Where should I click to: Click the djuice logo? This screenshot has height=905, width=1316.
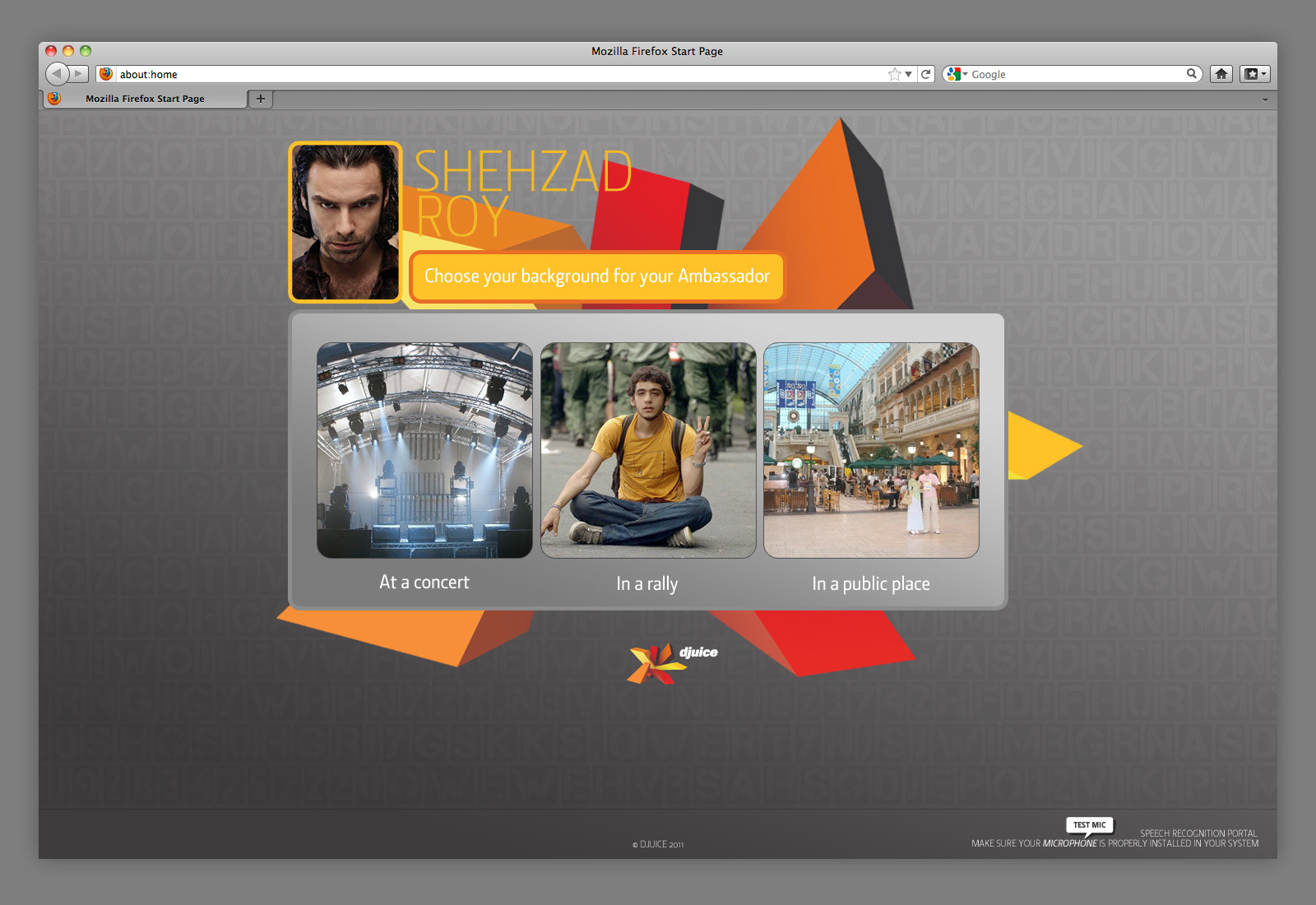pyautogui.click(x=672, y=662)
